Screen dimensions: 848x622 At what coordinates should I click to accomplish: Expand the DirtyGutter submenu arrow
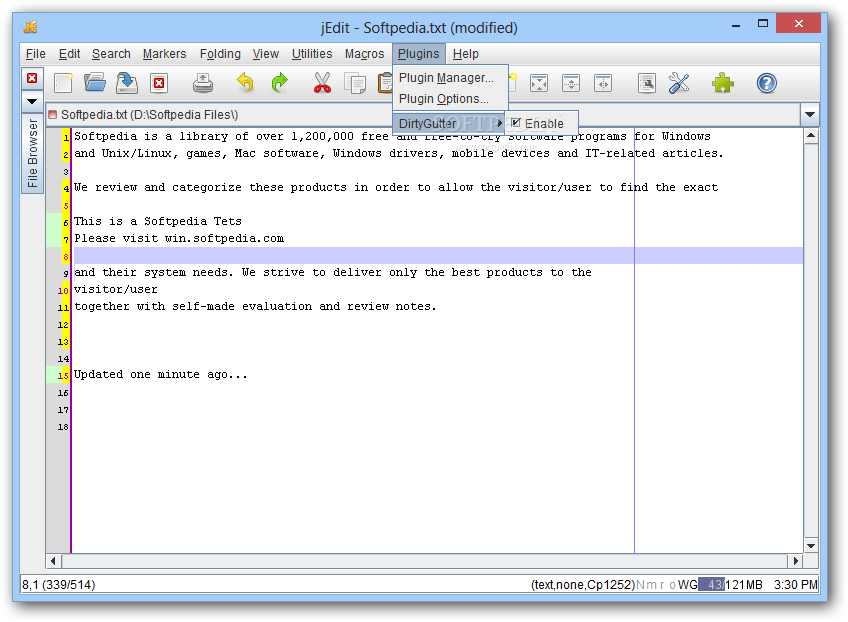click(500, 123)
